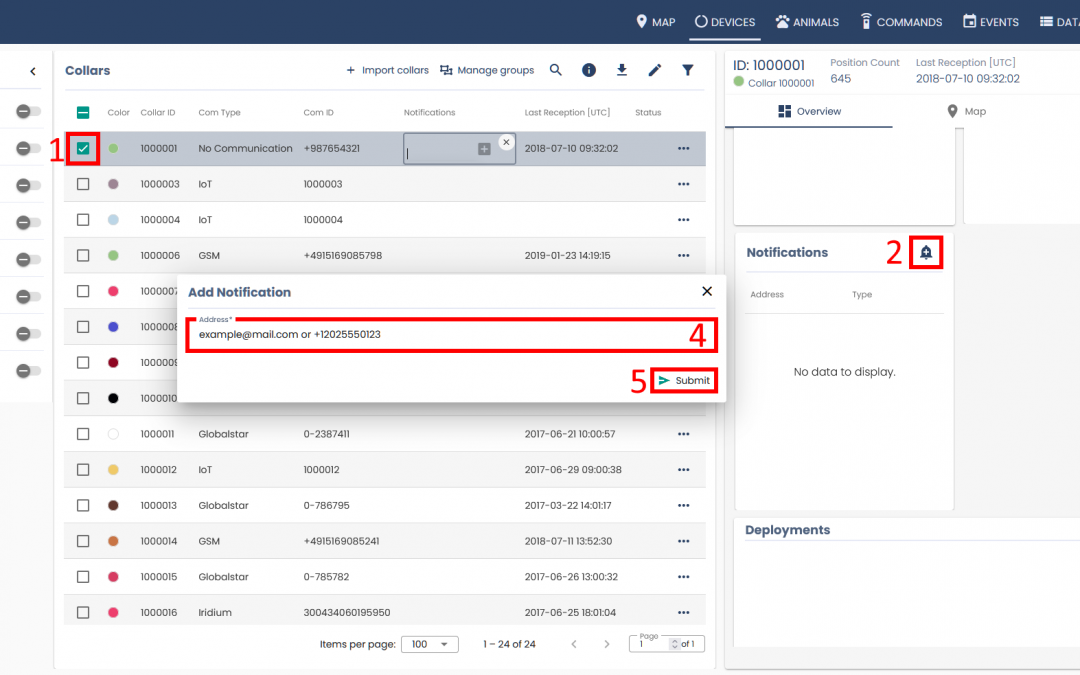
Task: Click Import collars button
Action: tap(387, 70)
